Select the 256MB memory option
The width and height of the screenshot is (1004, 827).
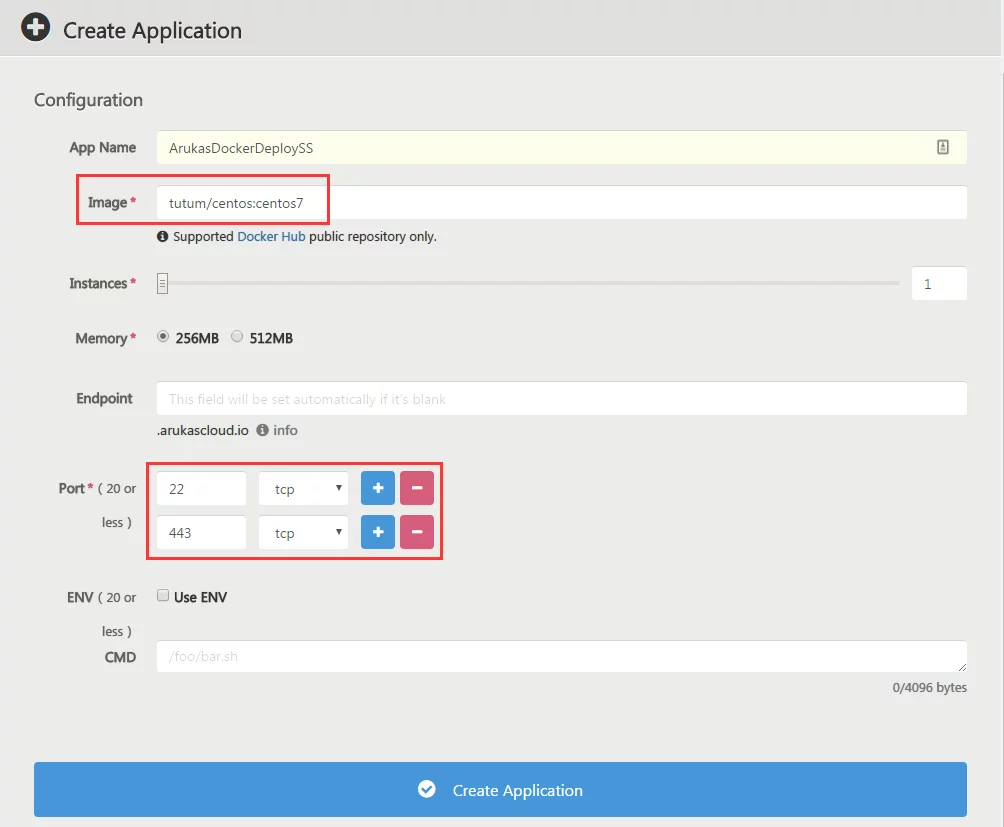(x=163, y=337)
